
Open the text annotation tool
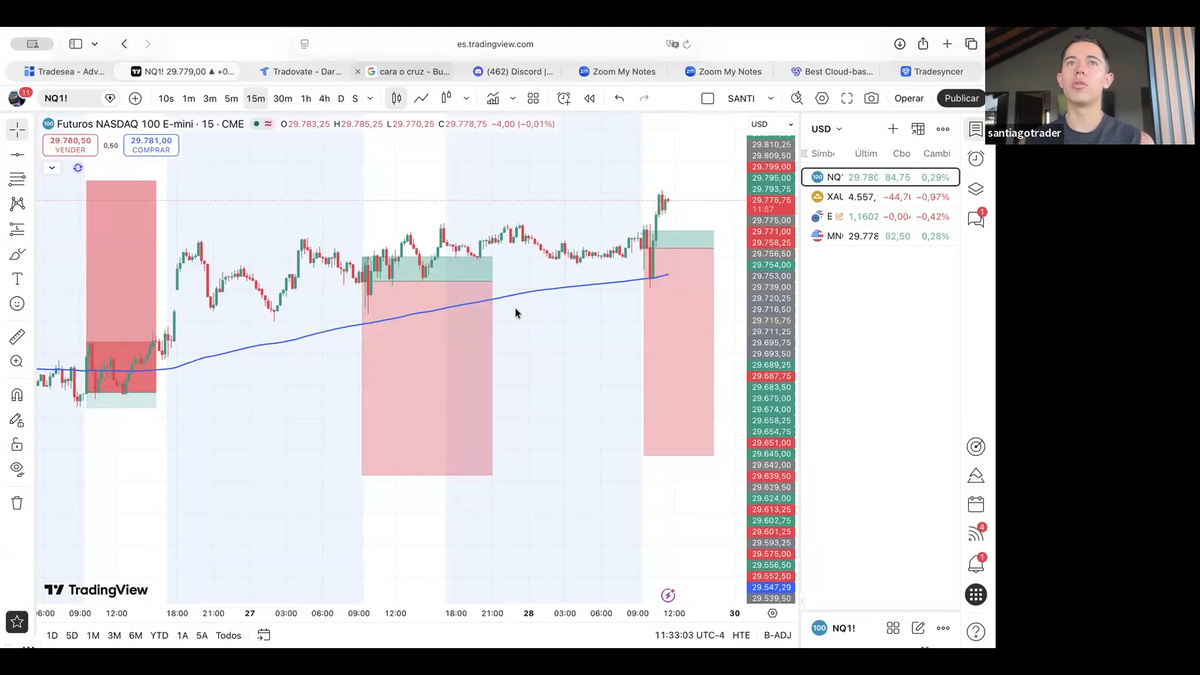(x=17, y=279)
